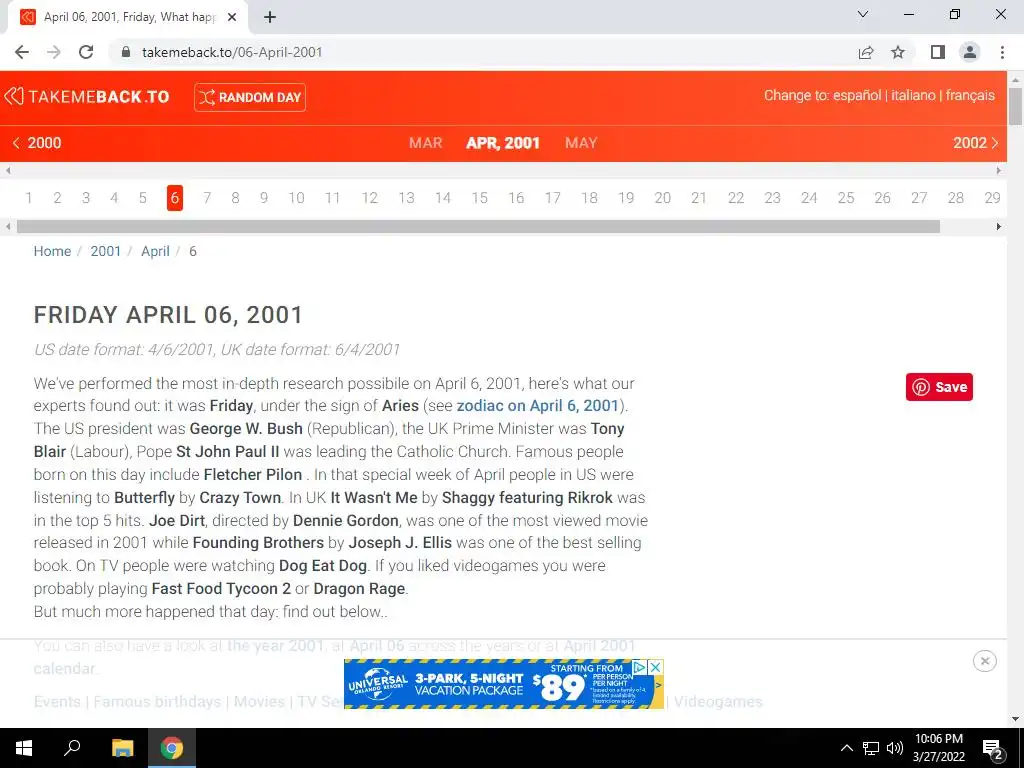The width and height of the screenshot is (1024, 768).
Task: Bookmark this page with star icon
Action: click(898, 52)
